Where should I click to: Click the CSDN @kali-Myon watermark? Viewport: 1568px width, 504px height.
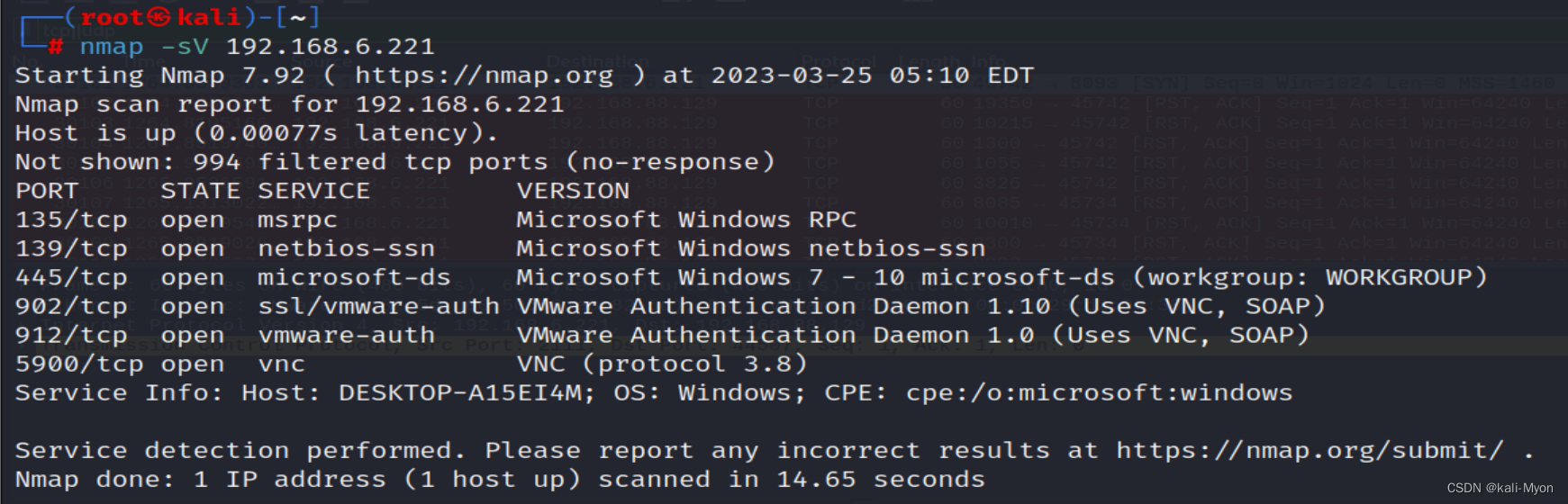[x=1500, y=488]
